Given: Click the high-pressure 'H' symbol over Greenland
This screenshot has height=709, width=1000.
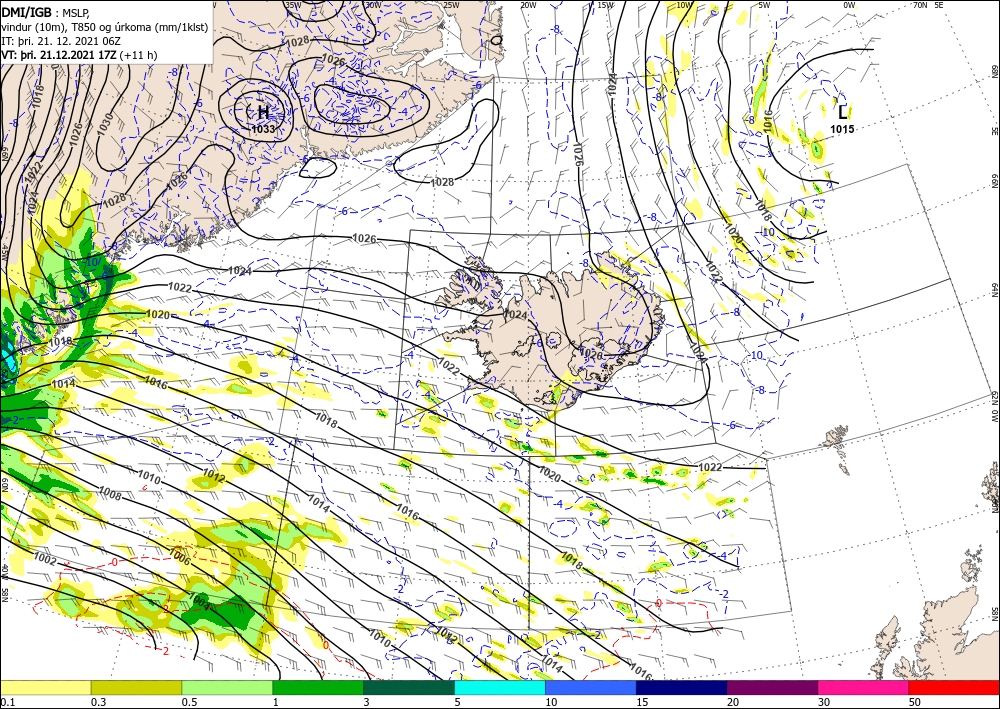Looking at the screenshot, I should (263, 113).
